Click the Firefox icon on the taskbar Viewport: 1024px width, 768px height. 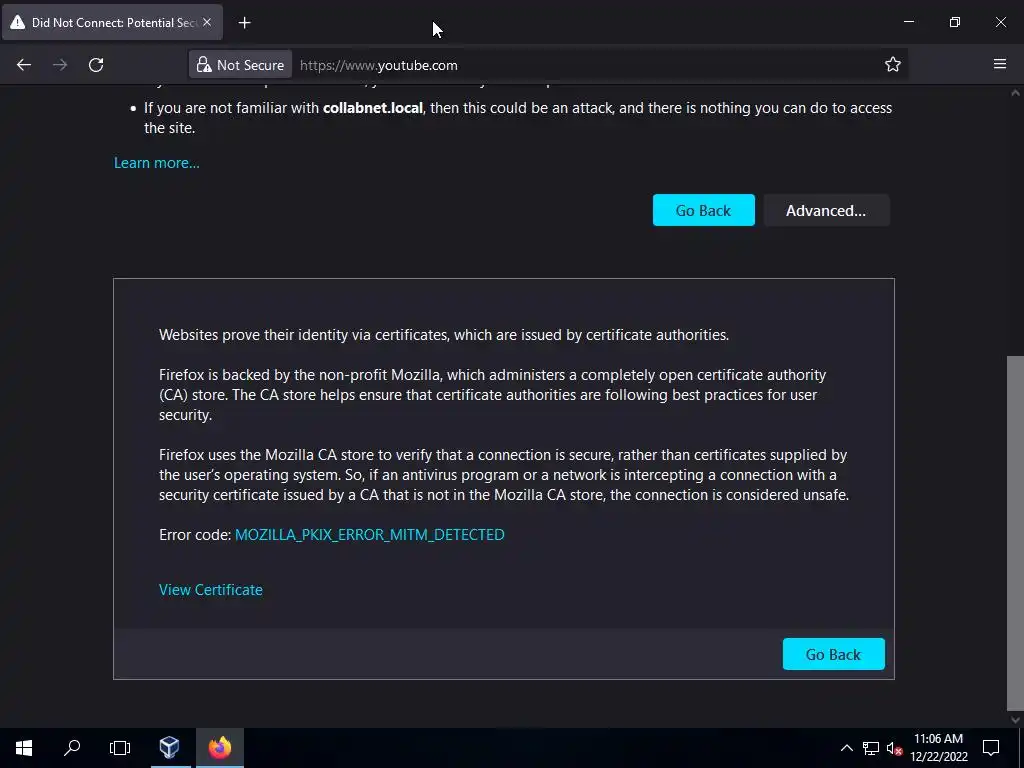pos(220,748)
